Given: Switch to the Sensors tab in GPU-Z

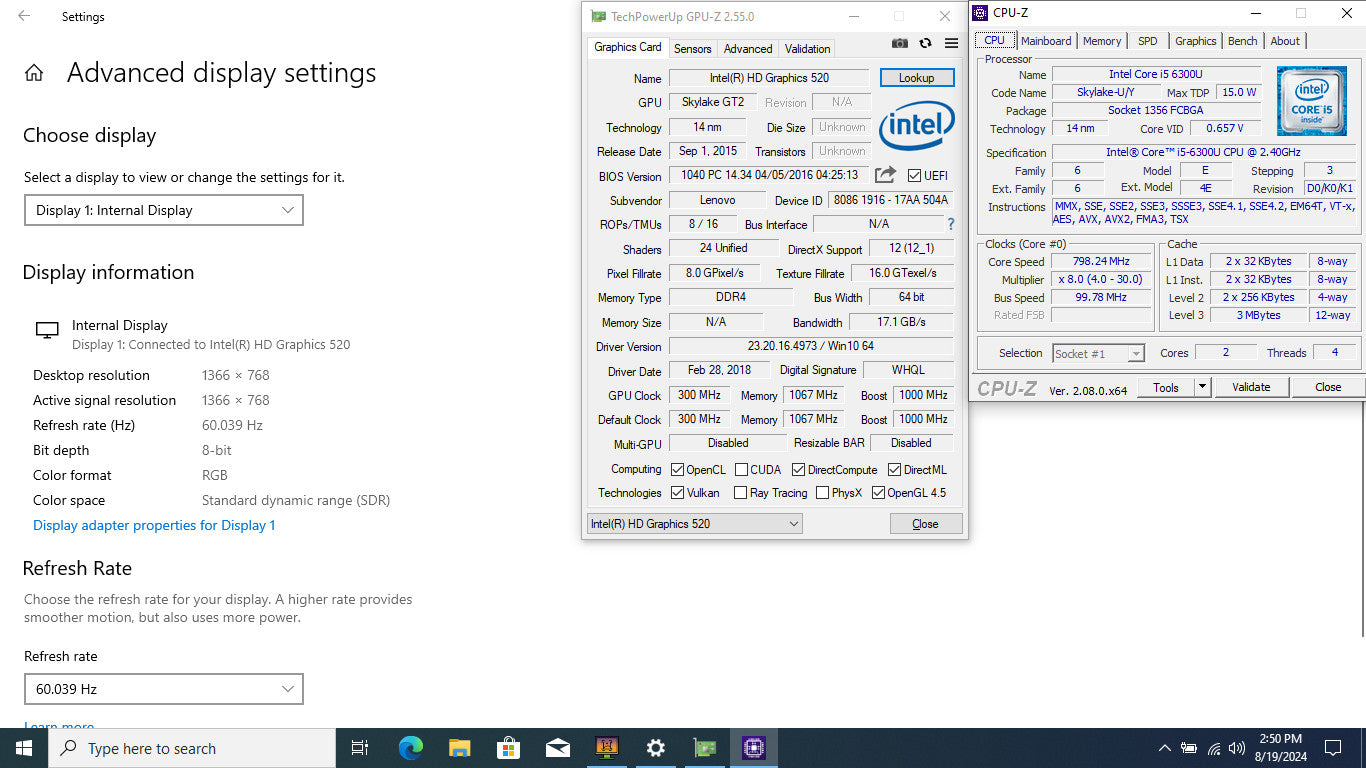Looking at the screenshot, I should 692,48.
